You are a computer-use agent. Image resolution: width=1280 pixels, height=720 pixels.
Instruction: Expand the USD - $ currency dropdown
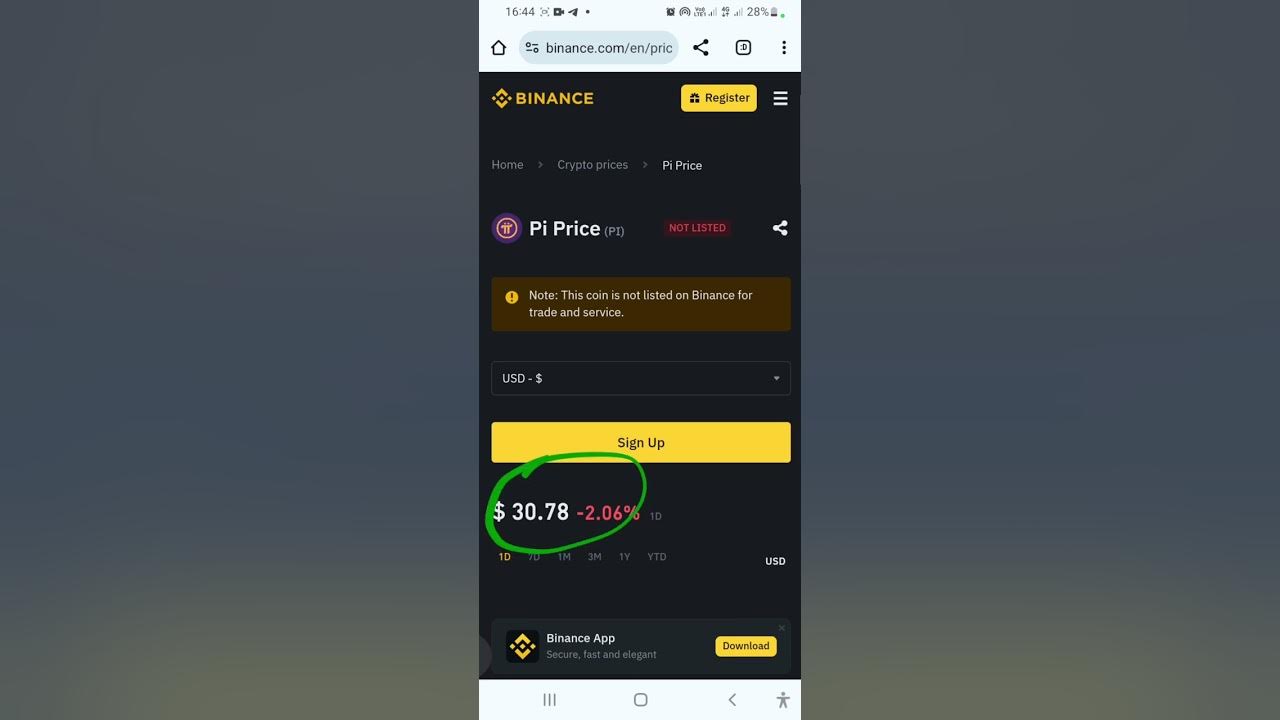pyautogui.click(x=641, y=378)
